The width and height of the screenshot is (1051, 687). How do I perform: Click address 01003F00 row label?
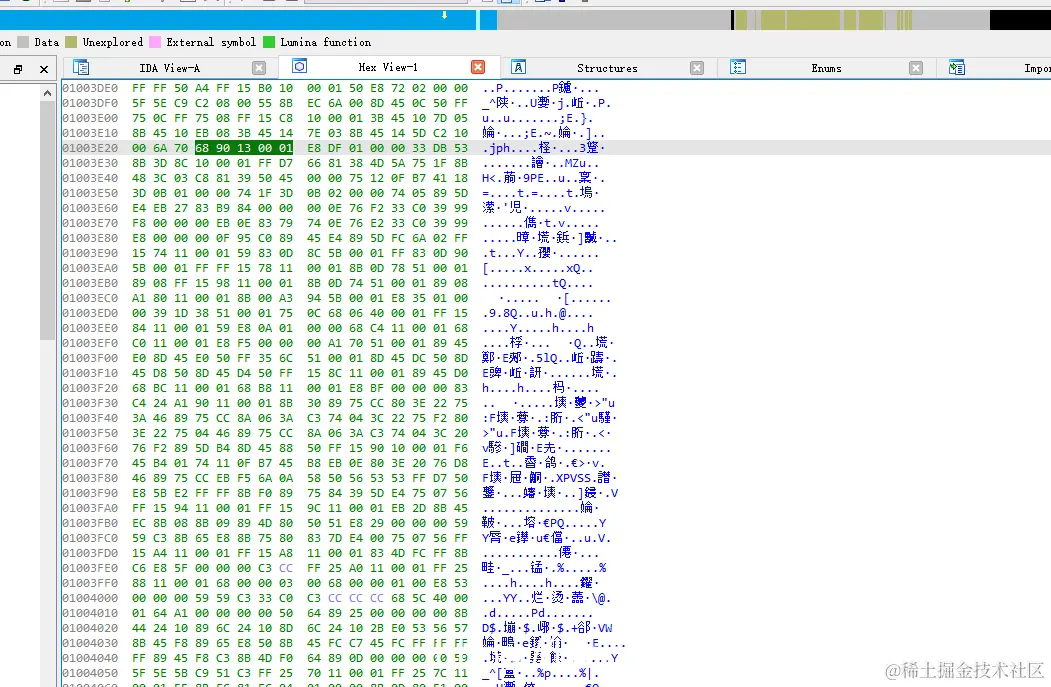tap(90, 358)
